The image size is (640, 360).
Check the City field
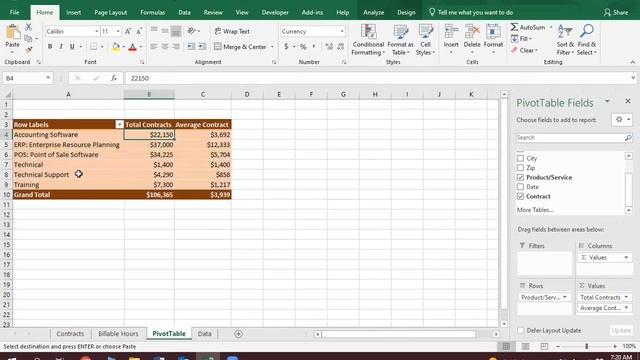tap(520, 158)
